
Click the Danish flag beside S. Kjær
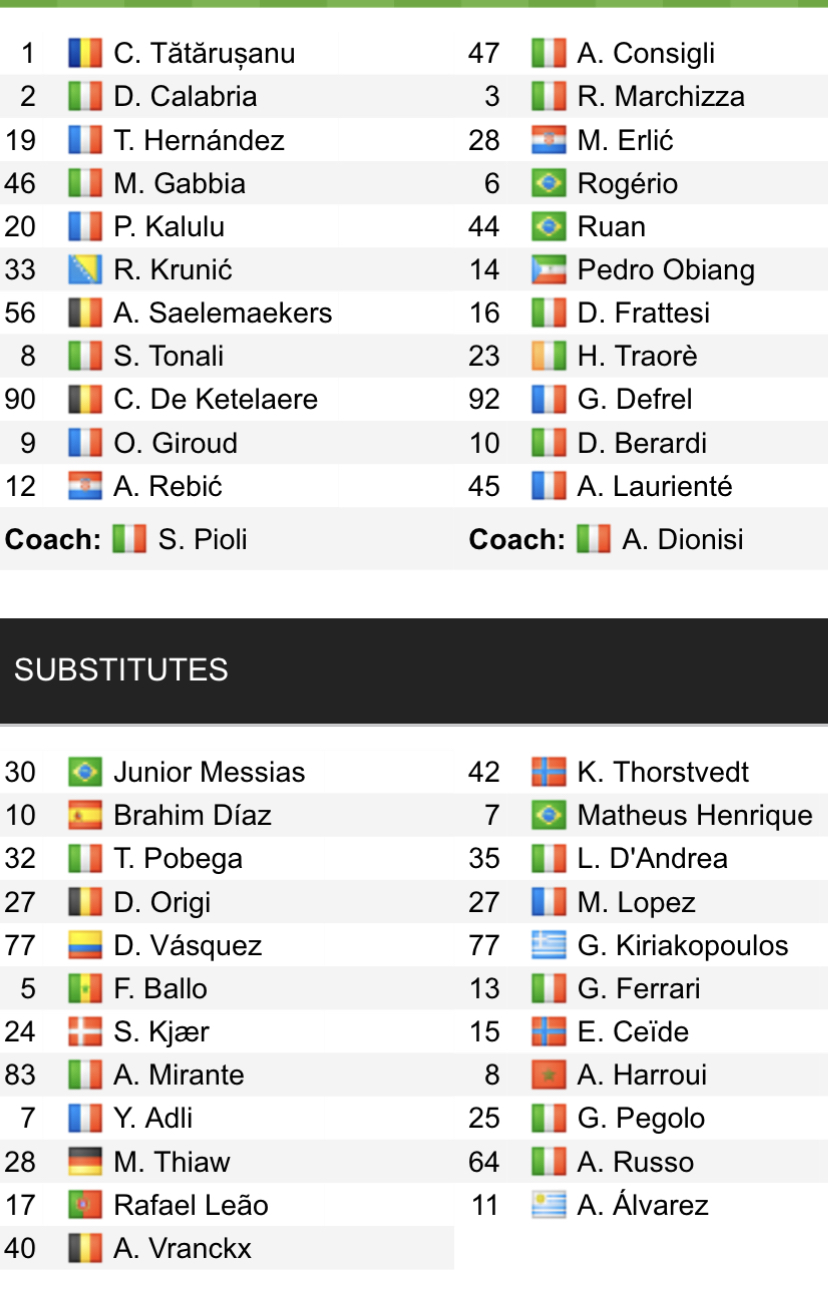coord(85,1031)
